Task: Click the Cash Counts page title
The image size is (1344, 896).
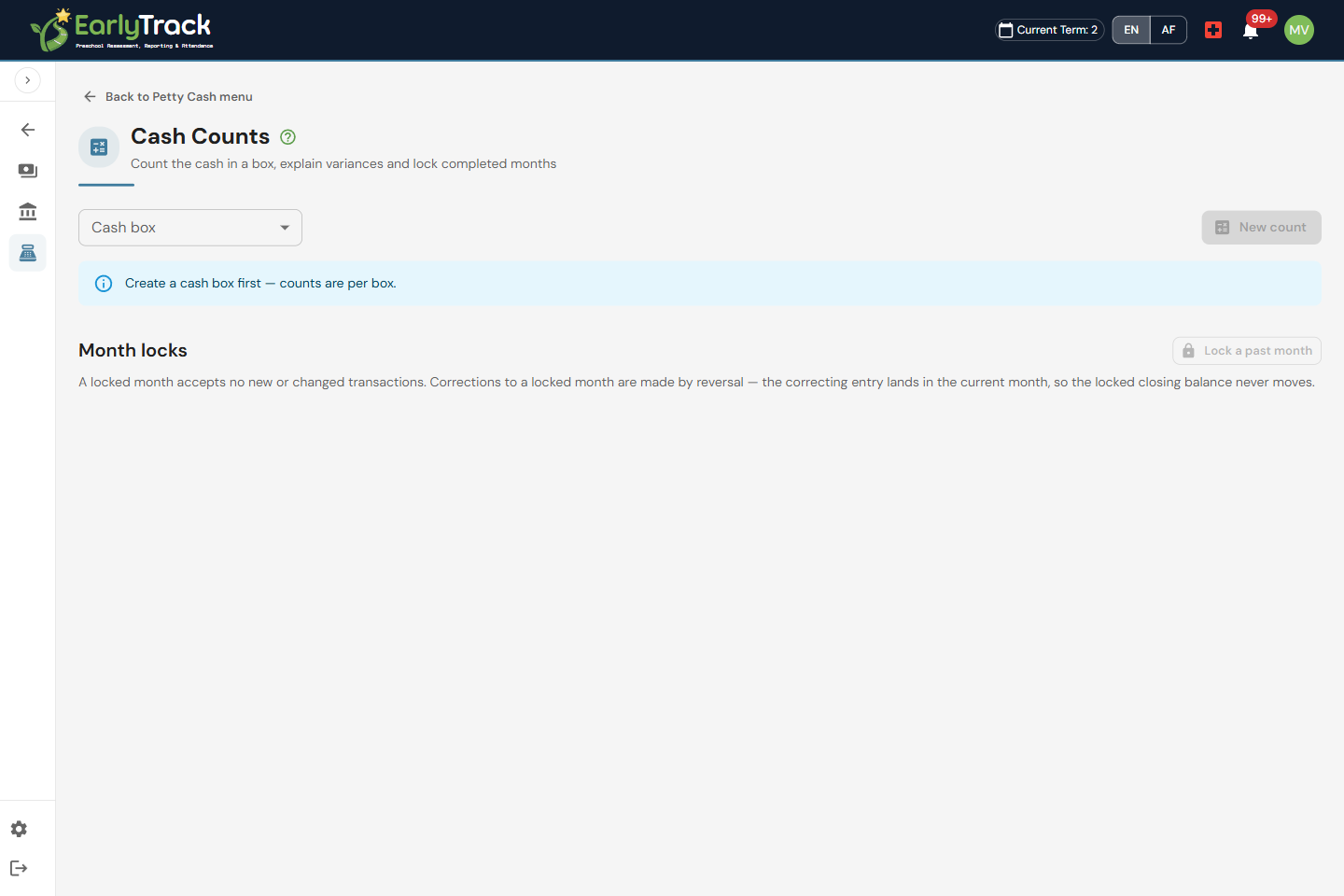Action: click(x=200, y=136)
